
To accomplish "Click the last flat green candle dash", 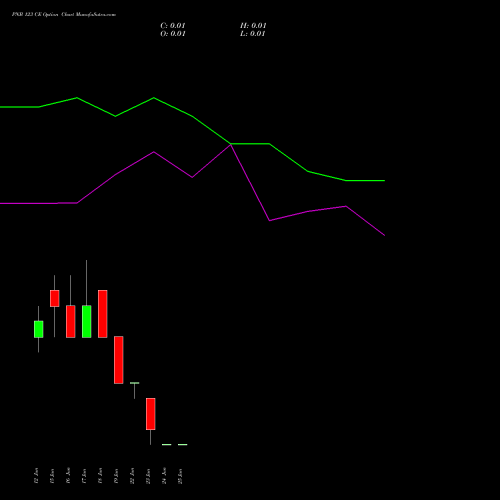I will [183, 444].
